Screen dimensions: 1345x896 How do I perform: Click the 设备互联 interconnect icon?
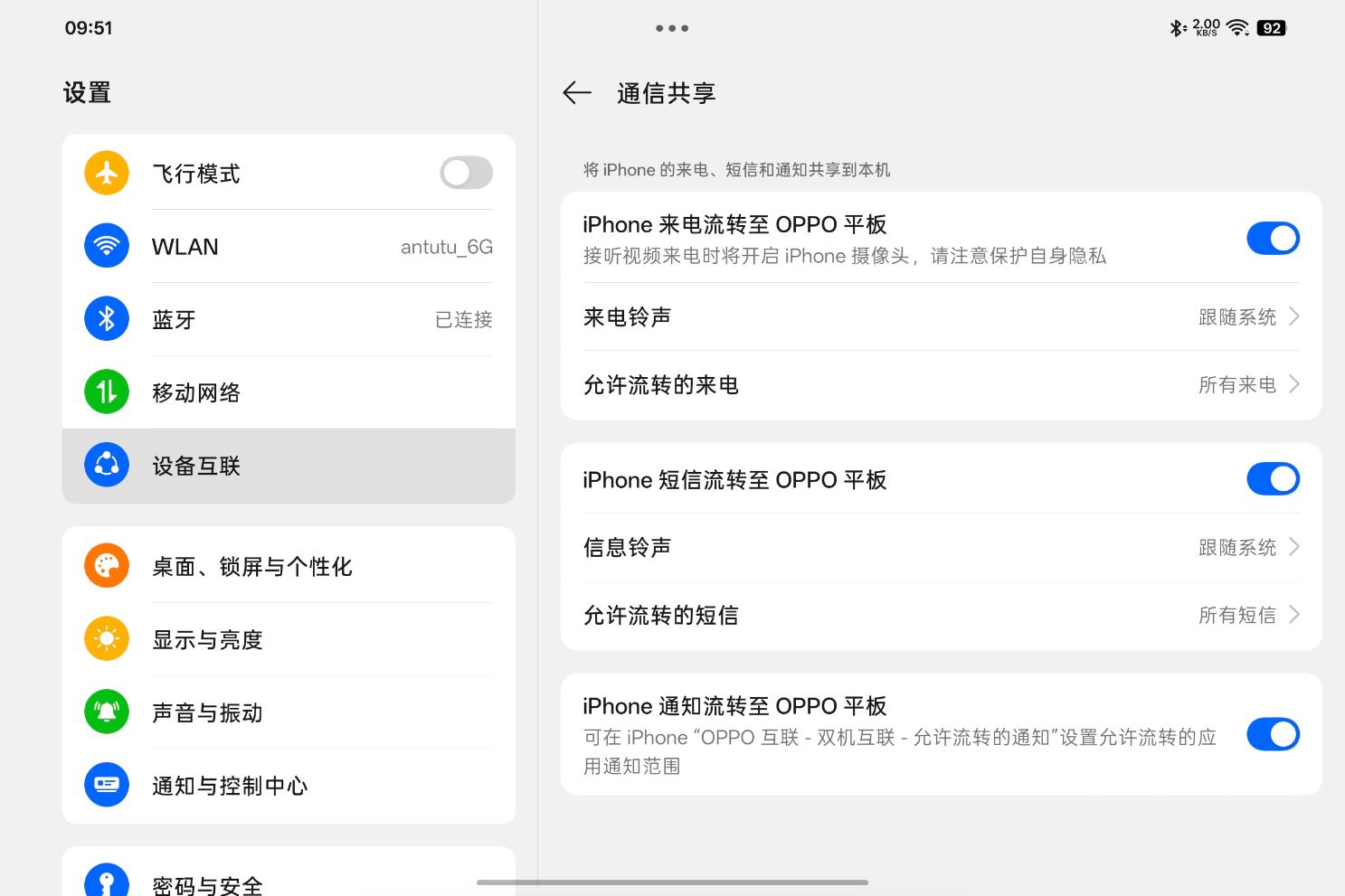106,465
